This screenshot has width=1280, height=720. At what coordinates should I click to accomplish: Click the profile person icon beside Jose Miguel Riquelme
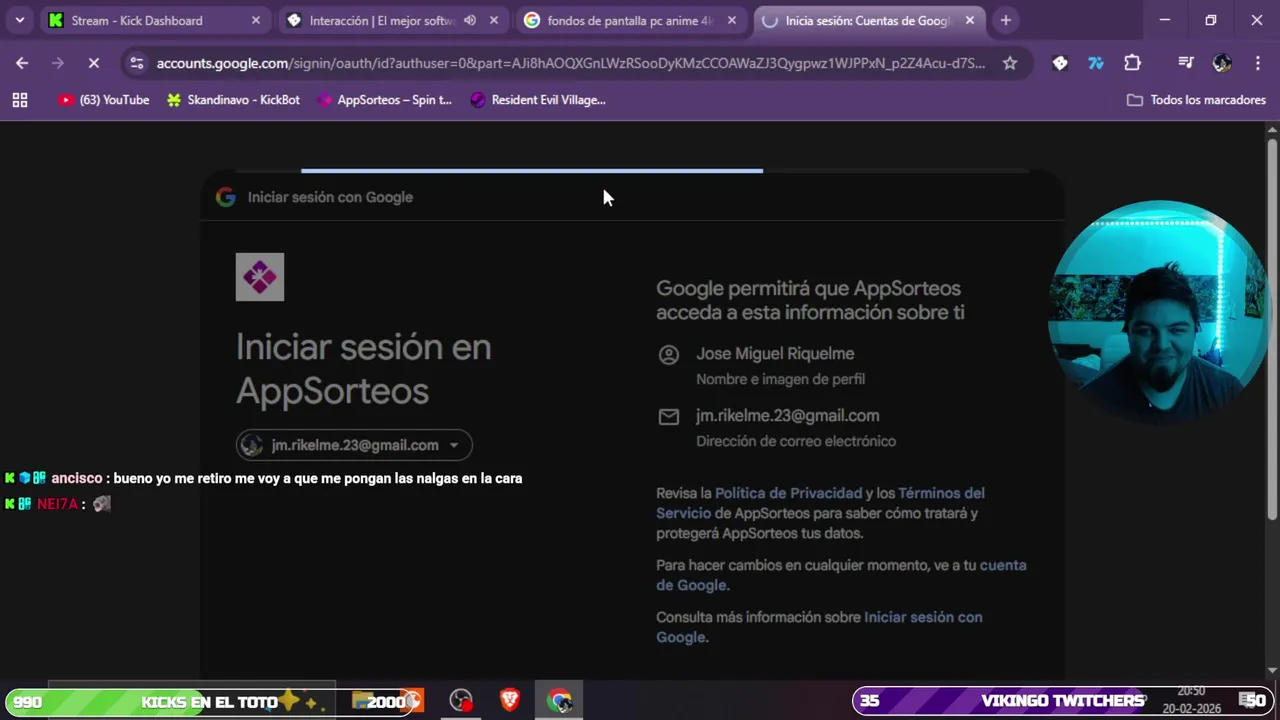point(669,354)
